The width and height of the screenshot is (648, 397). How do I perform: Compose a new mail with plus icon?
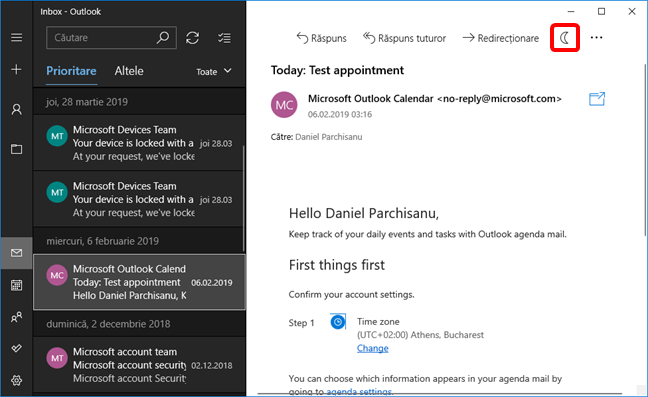17,69
